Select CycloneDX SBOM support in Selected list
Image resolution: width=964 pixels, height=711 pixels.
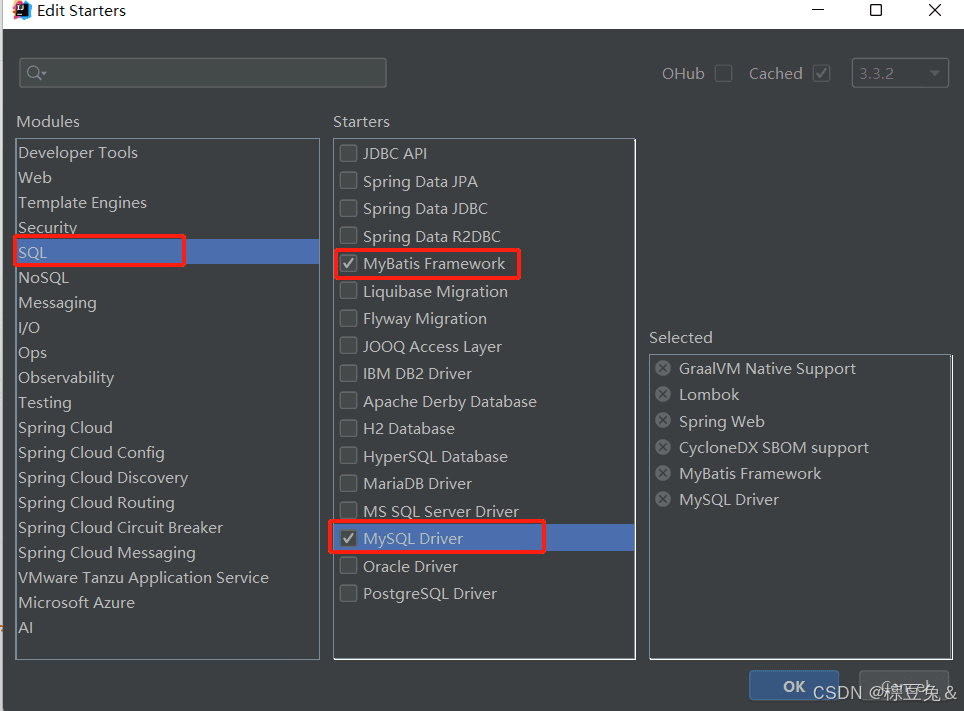[x=773, y=447]
